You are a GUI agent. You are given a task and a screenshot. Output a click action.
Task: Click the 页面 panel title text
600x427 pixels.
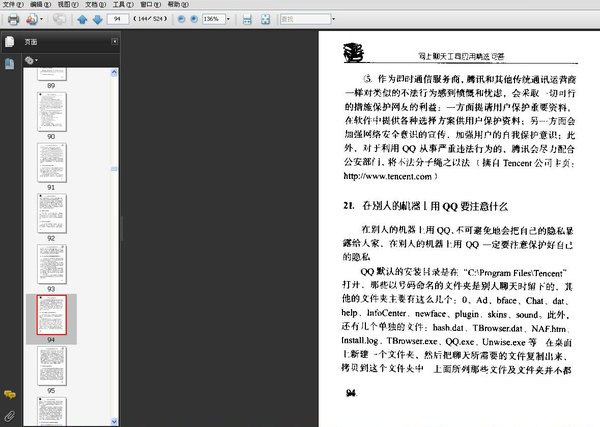(x=31, y=42)
